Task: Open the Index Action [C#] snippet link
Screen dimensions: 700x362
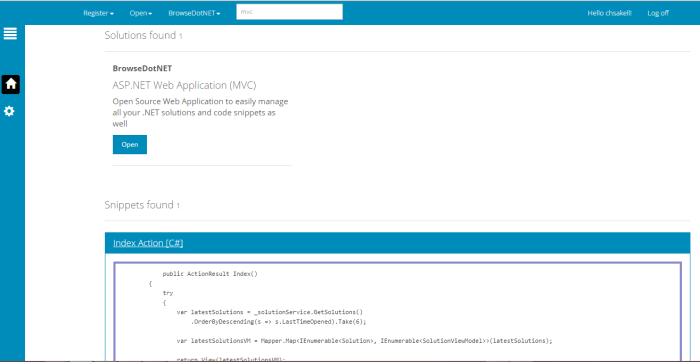Action: pos(148,243)
